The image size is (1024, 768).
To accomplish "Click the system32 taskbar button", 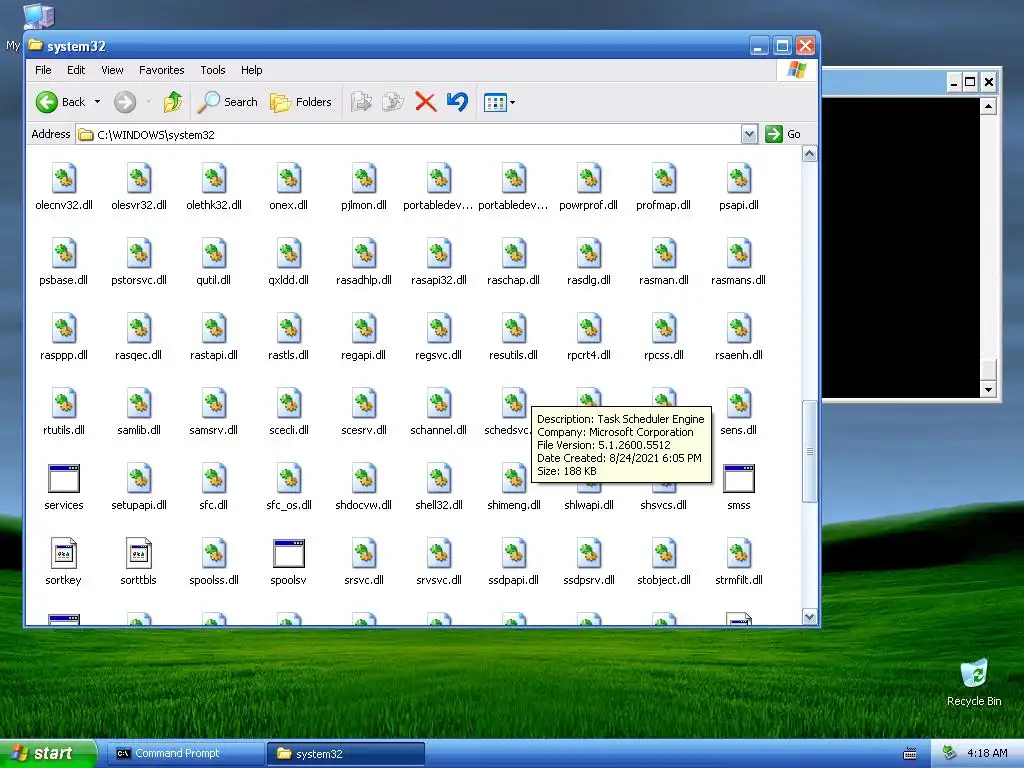I will 346,754.
